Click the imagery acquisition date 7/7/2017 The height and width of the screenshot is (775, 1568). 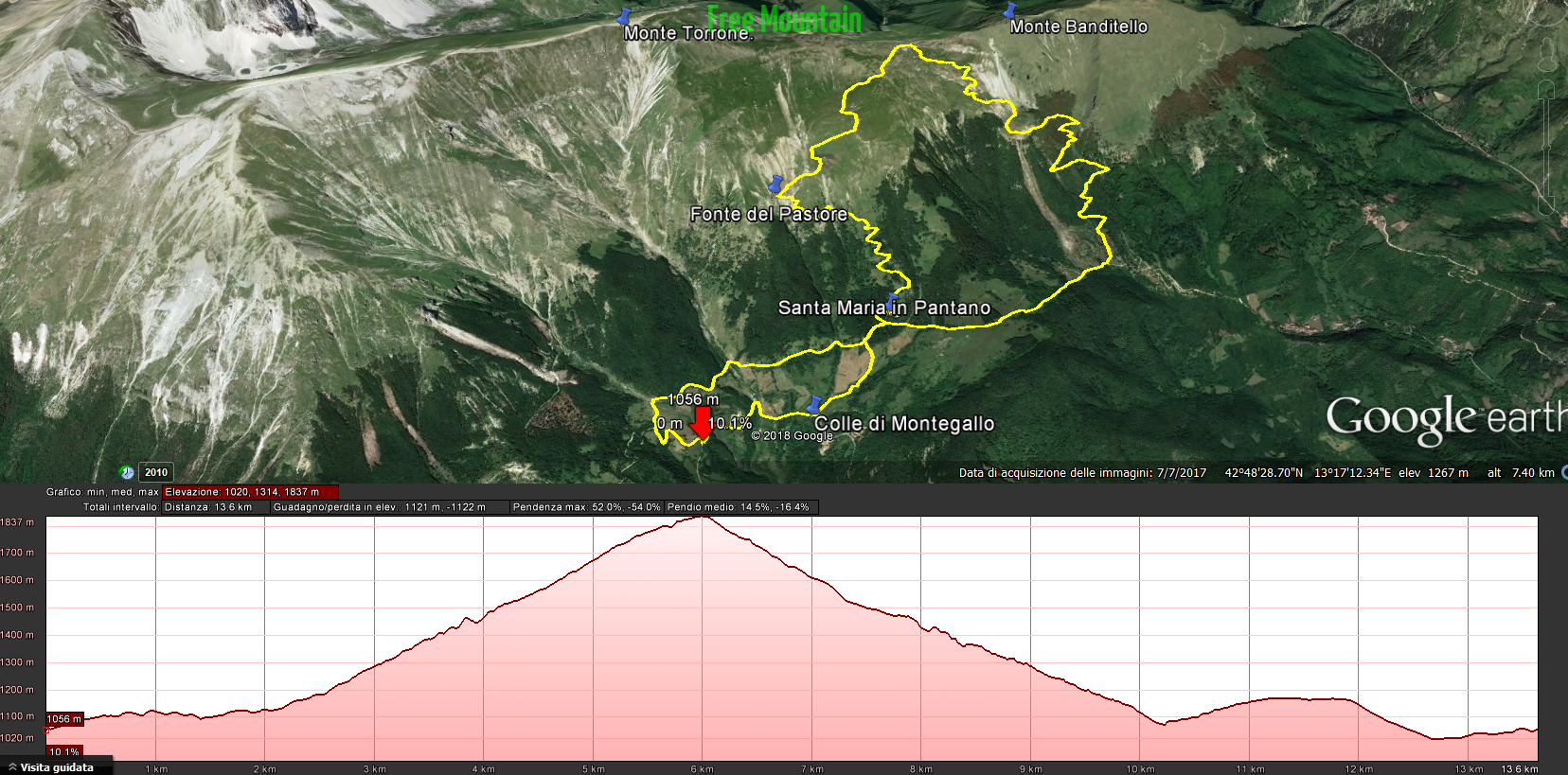(x=1182, y=473)
